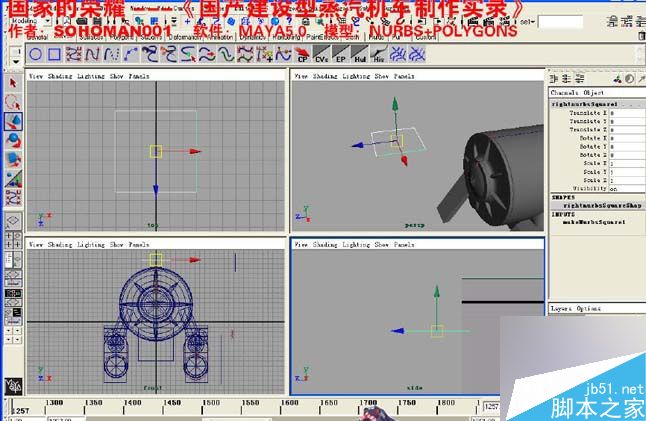Open the shelf menu arrow dropdown
This screenshot has width=646, height=421.
pos(16,62)
